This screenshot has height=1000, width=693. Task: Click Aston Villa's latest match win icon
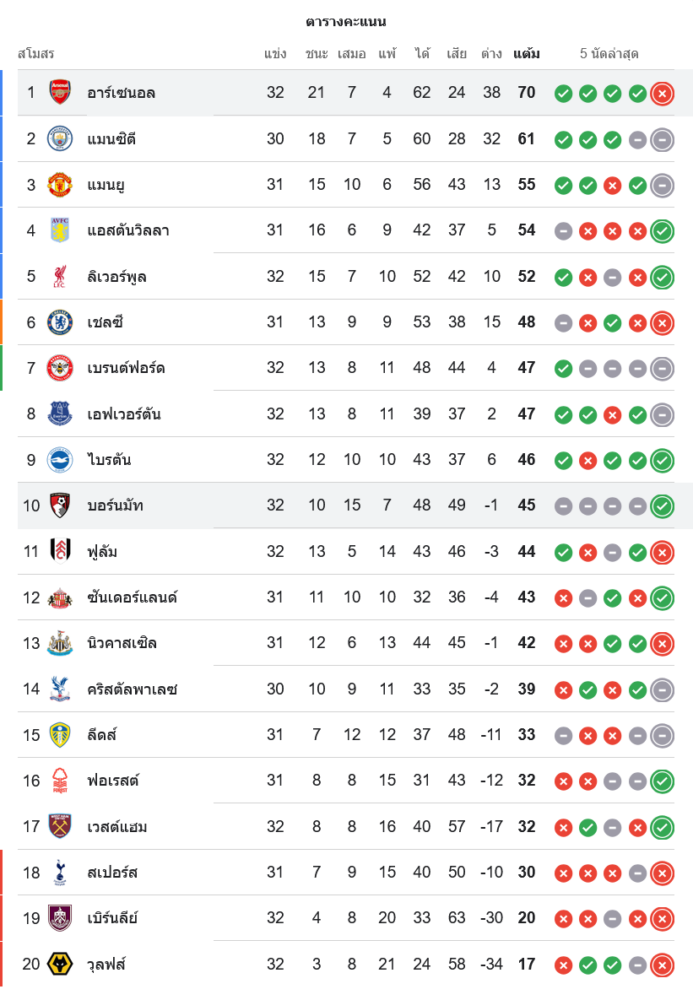[661, 231]
